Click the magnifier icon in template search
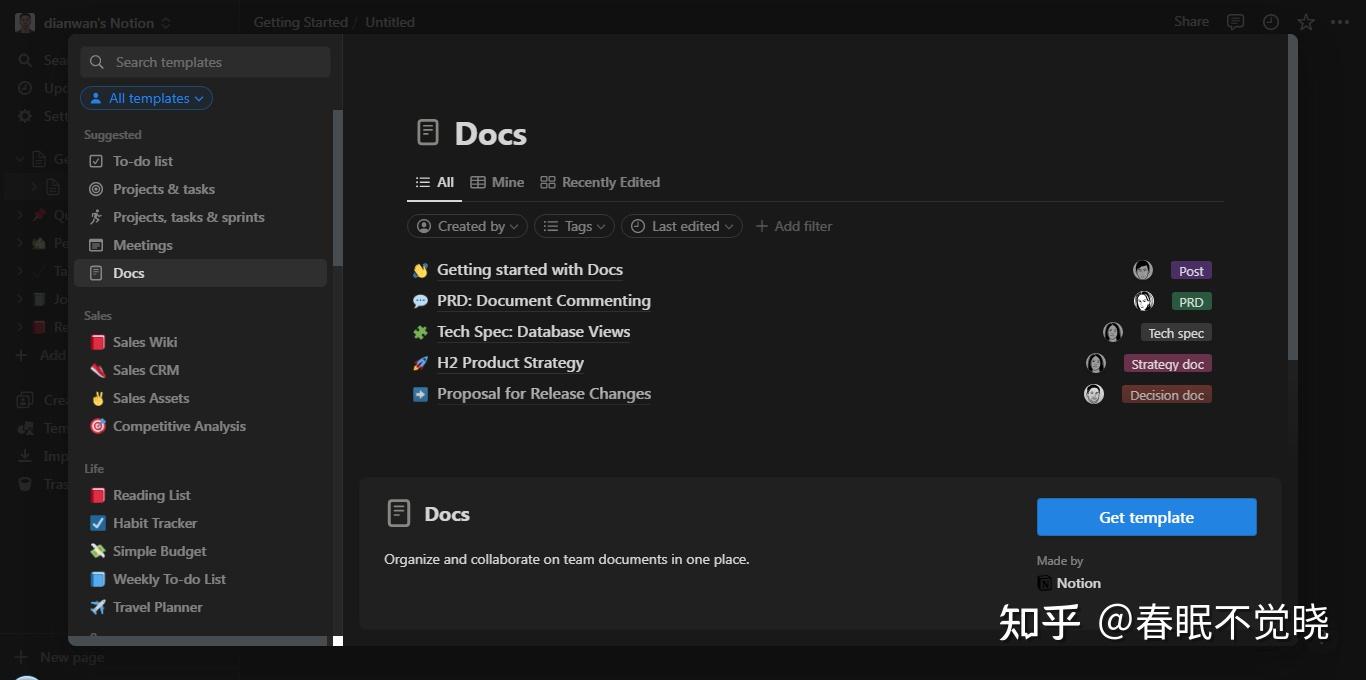 tap(97, 62)
